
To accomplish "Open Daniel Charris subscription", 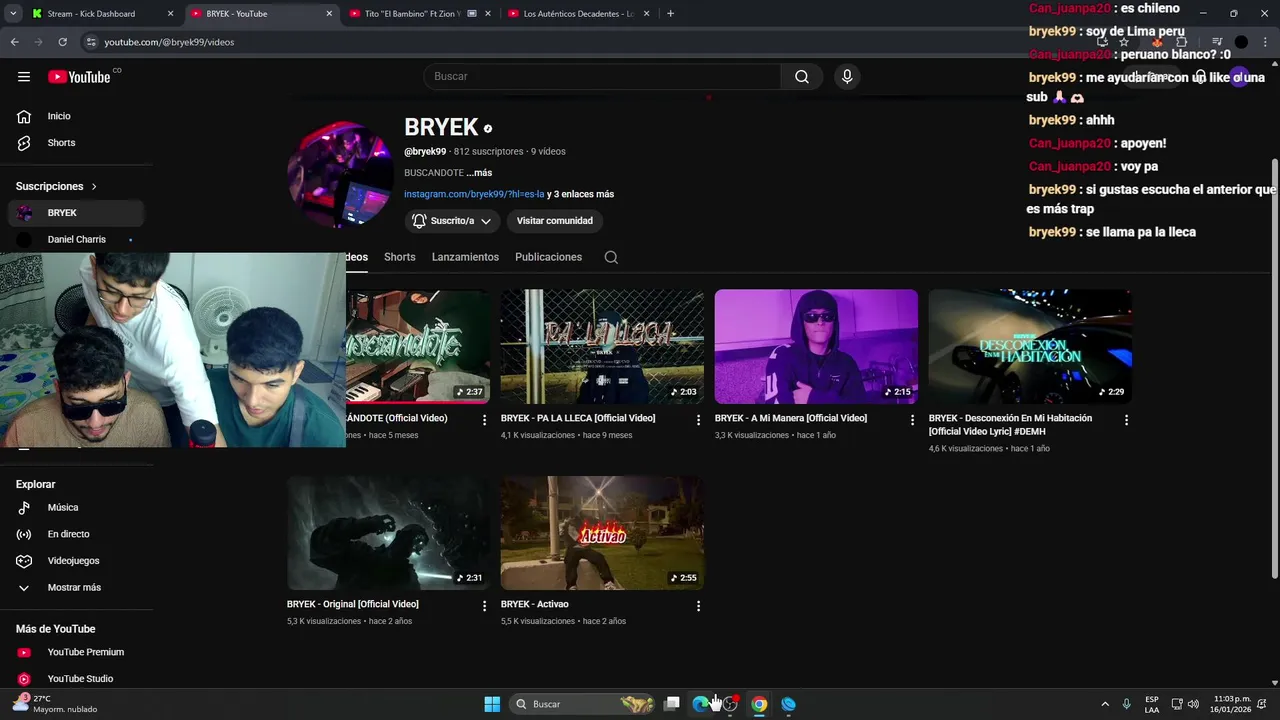I will [76, 240].
